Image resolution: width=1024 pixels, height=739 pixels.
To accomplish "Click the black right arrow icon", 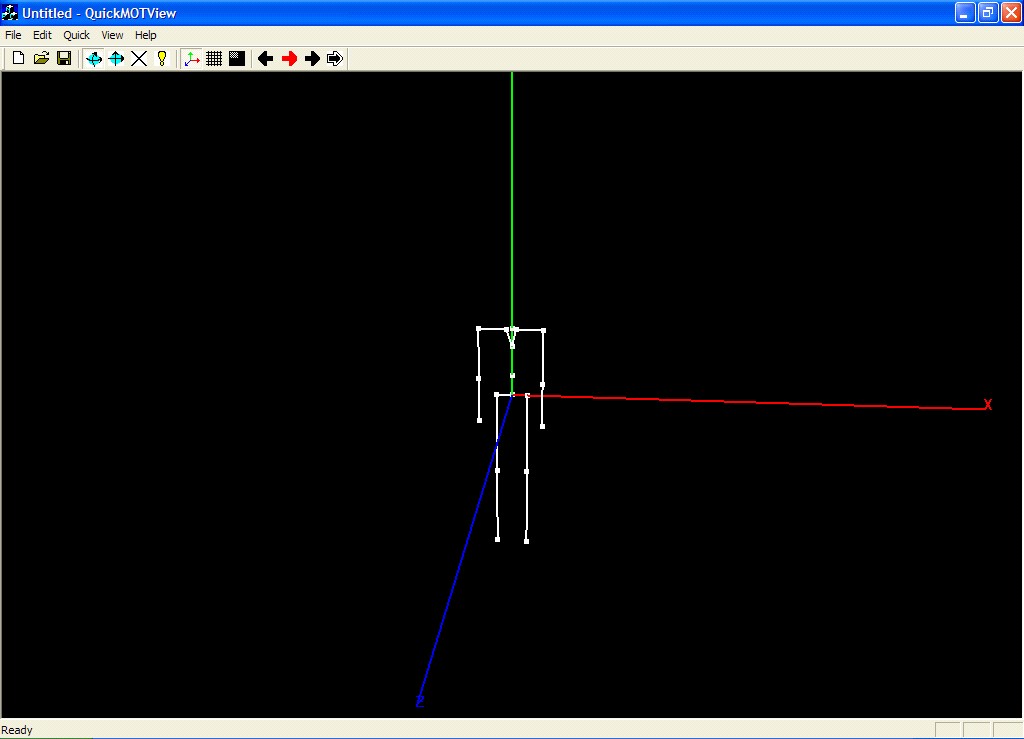I will [x=312, y=59].
